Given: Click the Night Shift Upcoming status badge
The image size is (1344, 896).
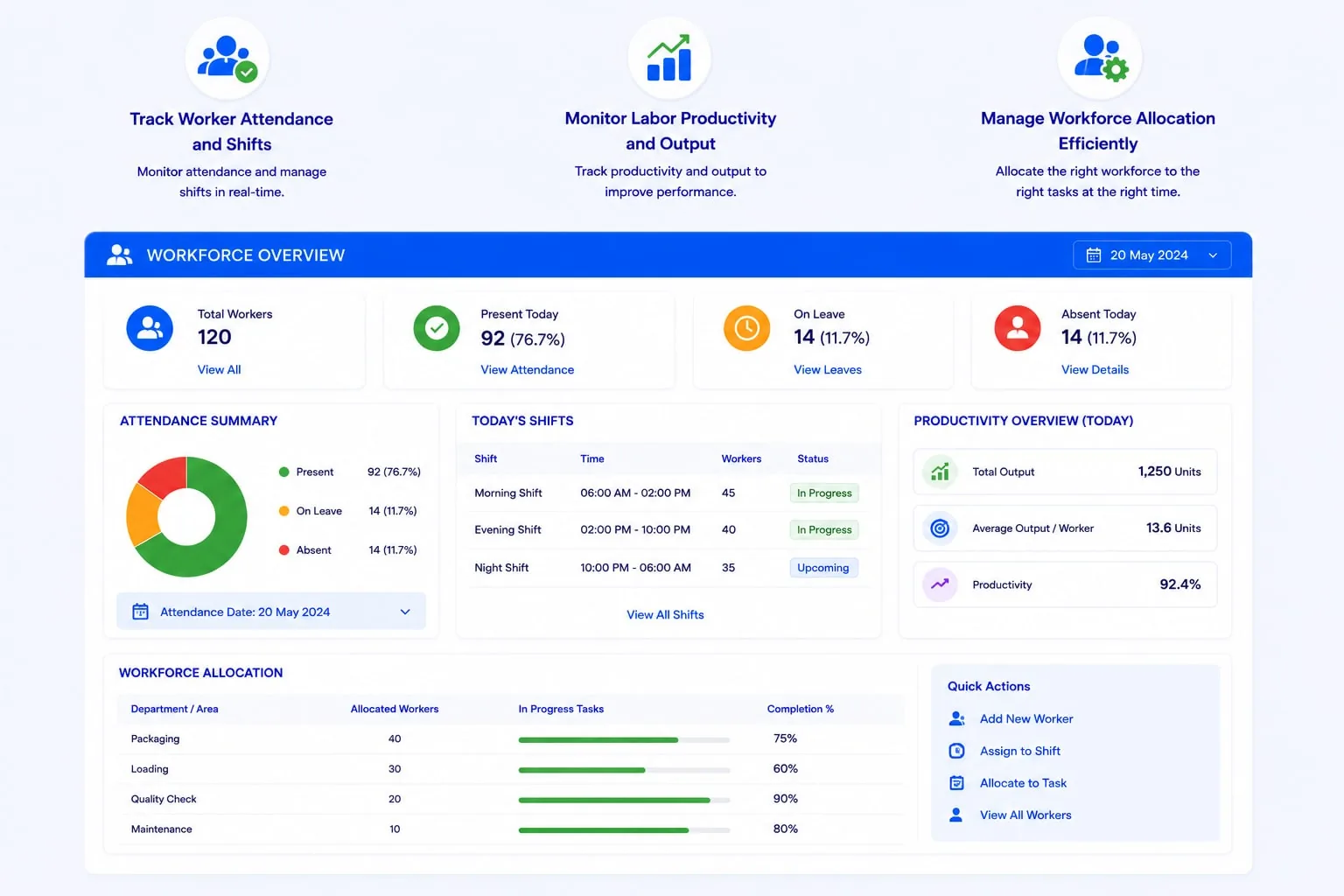Looking at the screenshot, I should pyautogui.click(x=823, y=567).
